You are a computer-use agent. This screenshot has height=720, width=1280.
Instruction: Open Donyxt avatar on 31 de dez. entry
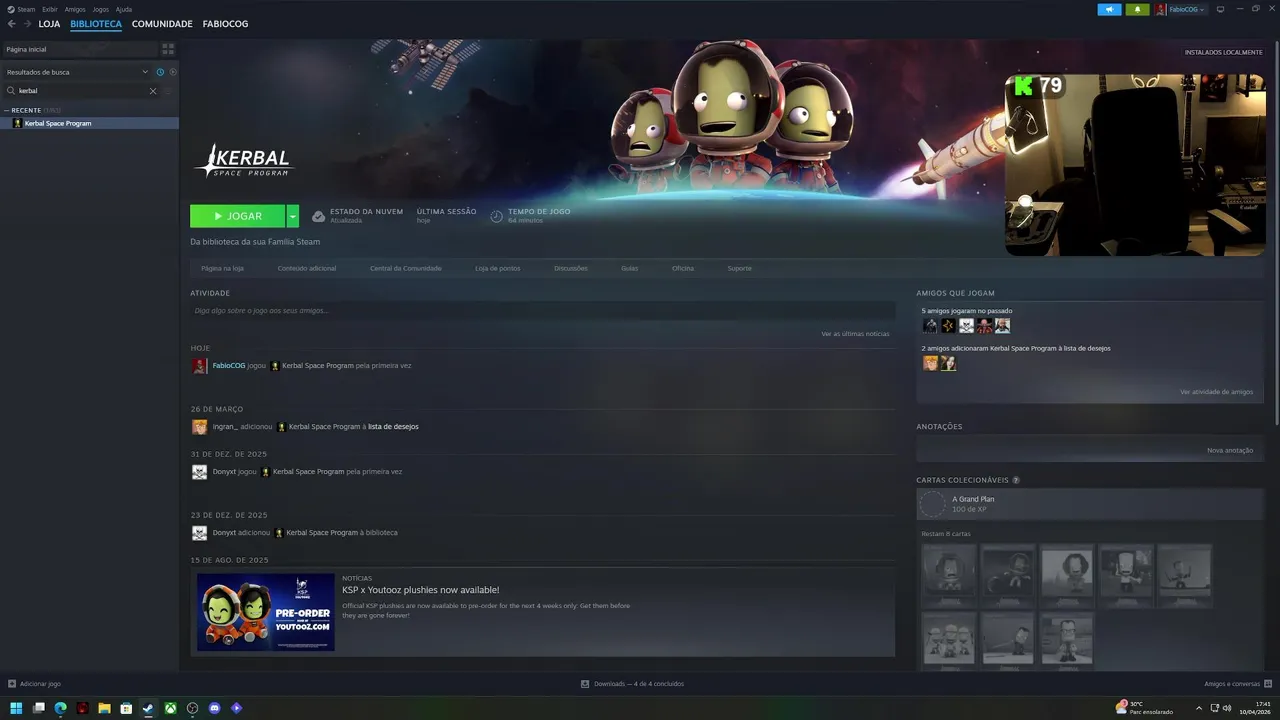[x=200, y=472]
